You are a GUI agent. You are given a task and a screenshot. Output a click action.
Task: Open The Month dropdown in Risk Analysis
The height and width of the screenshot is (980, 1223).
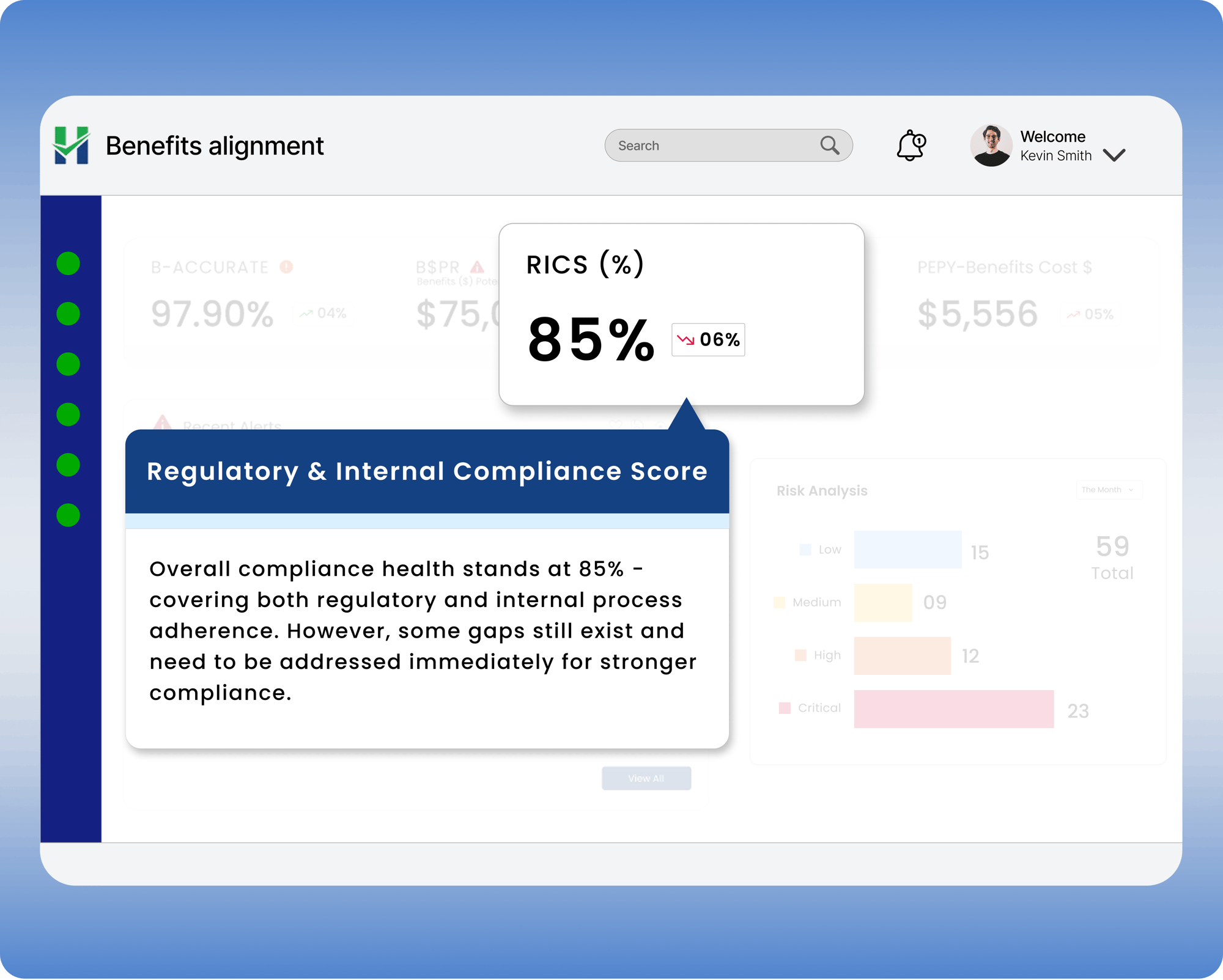1109,490
